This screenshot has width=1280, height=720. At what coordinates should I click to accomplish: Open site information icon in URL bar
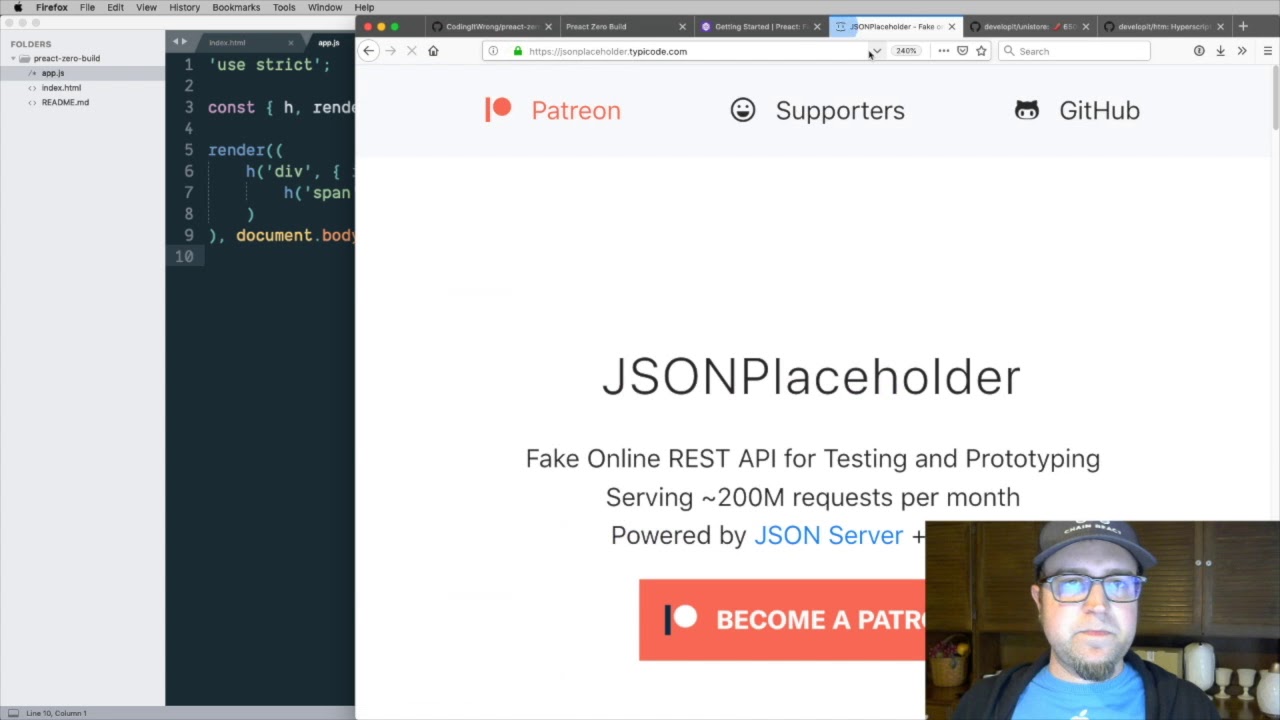click(x=493, y=51)
